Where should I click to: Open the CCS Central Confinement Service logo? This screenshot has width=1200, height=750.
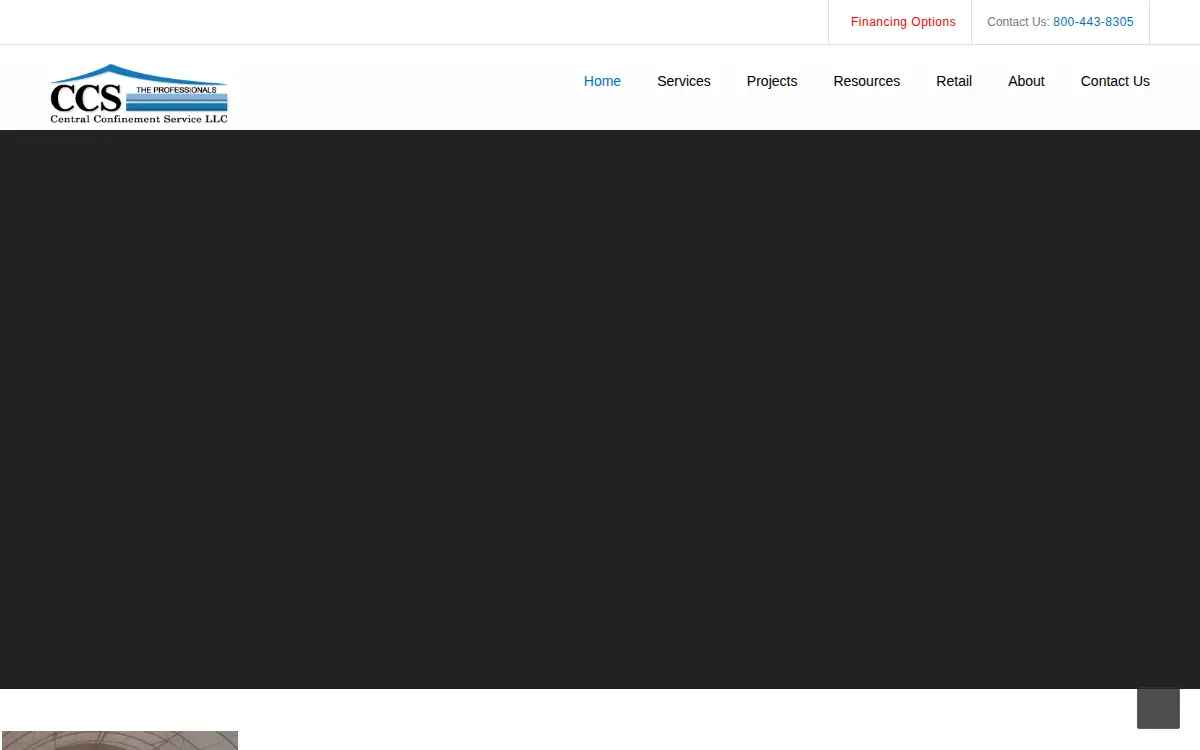(x=139, y=94)
